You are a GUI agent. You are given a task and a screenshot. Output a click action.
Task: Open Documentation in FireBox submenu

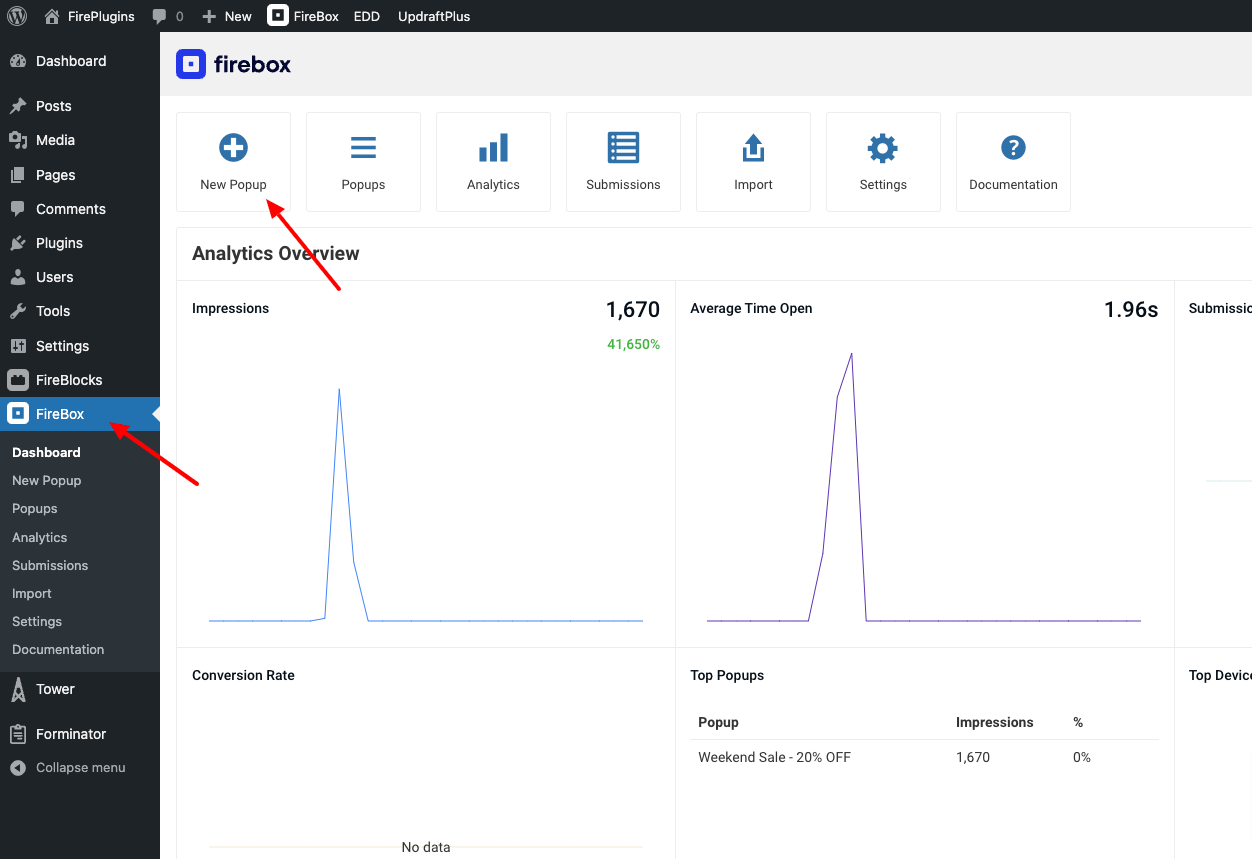[58, 649]
